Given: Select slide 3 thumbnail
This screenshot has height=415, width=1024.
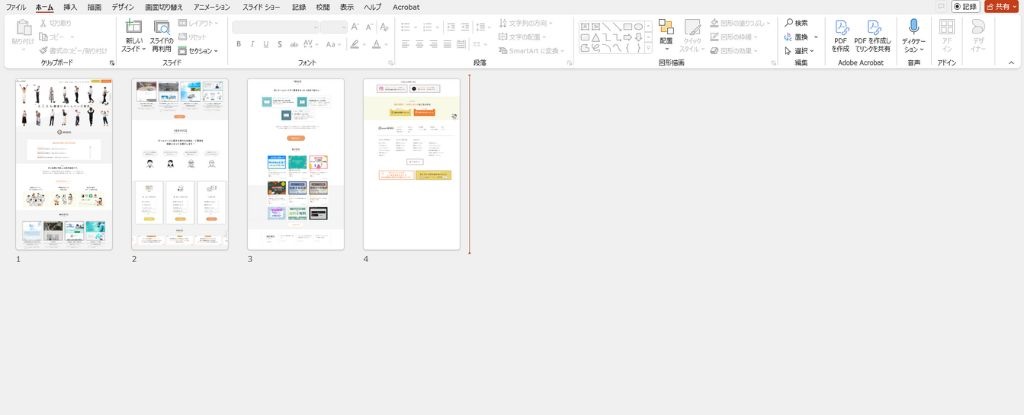Looking at the screenshot, I should (x=296, y=164).
